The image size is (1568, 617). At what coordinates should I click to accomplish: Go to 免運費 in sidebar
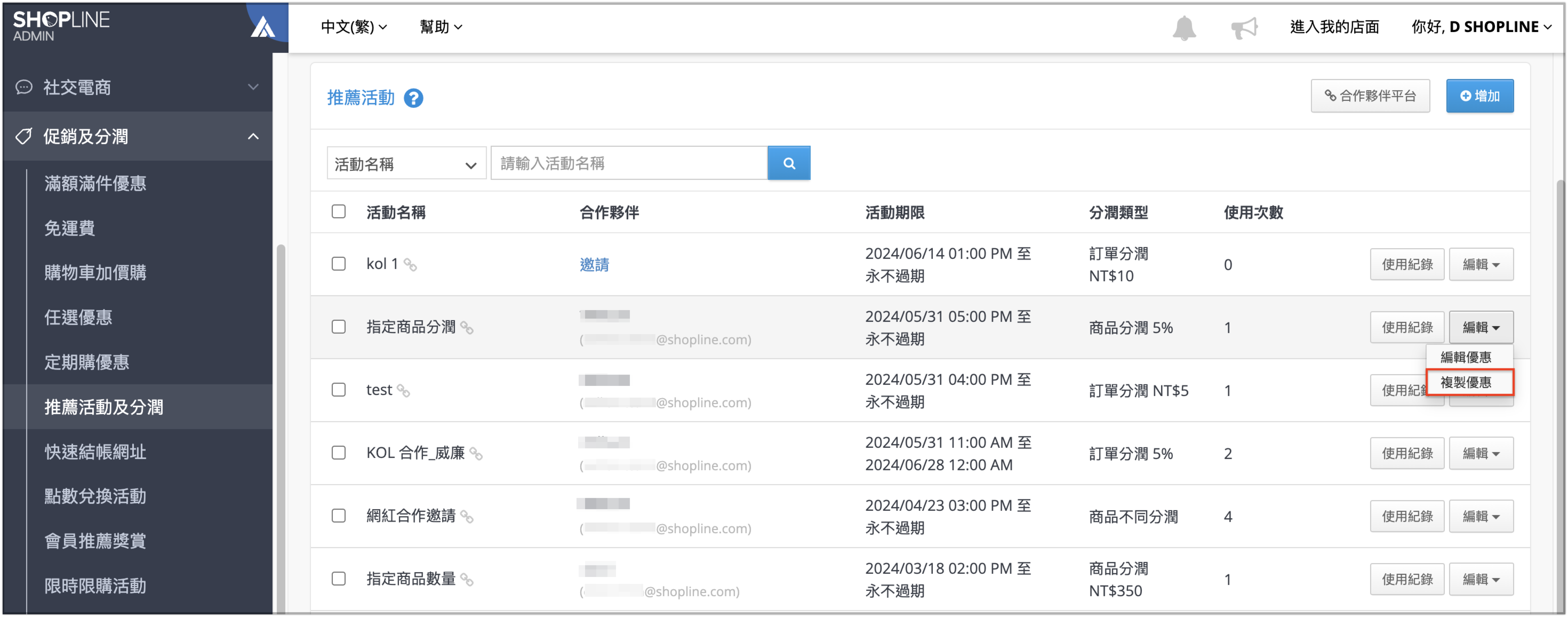coord(69,228)
